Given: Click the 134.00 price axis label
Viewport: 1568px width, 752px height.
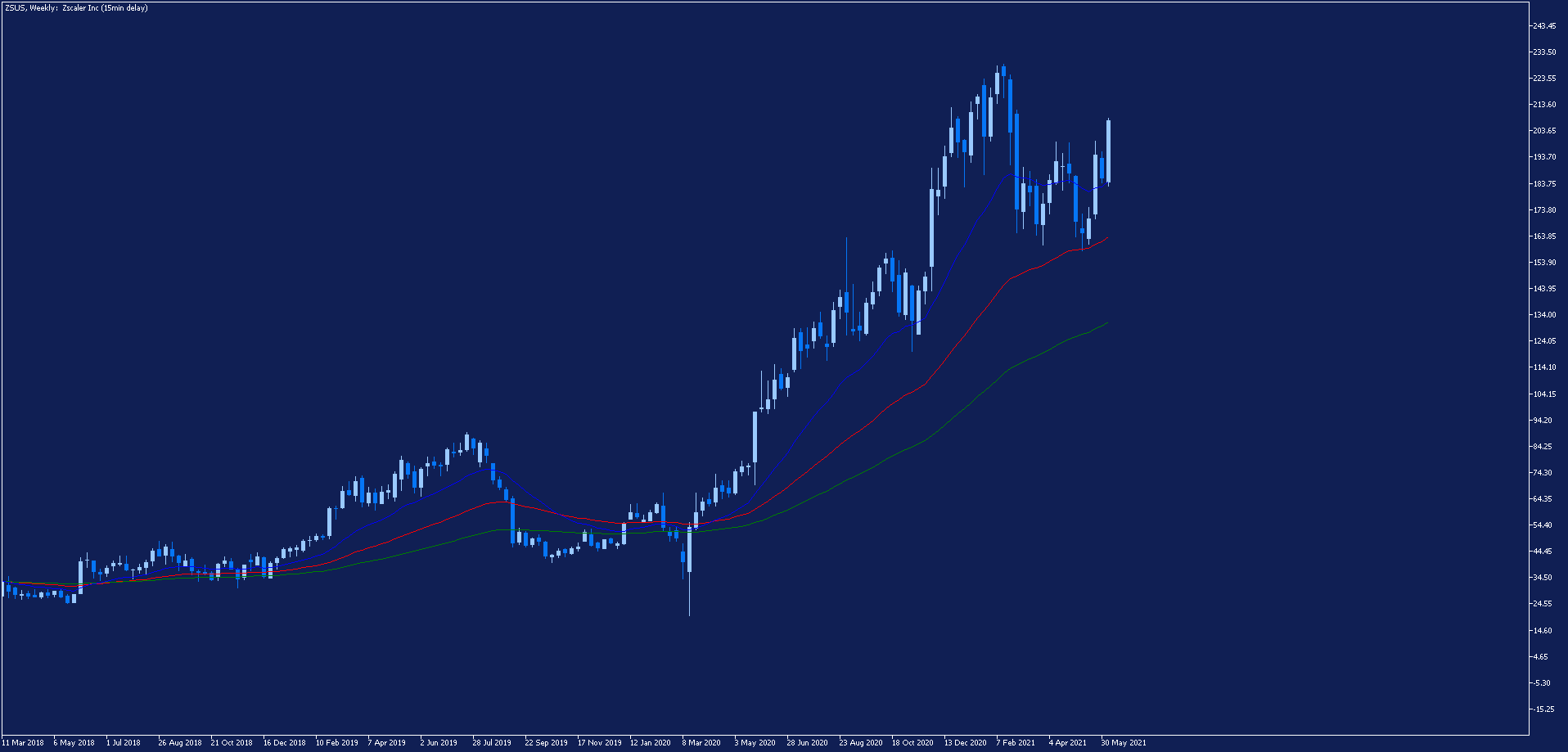Looking at the screenshot, I should [1544, 315].
